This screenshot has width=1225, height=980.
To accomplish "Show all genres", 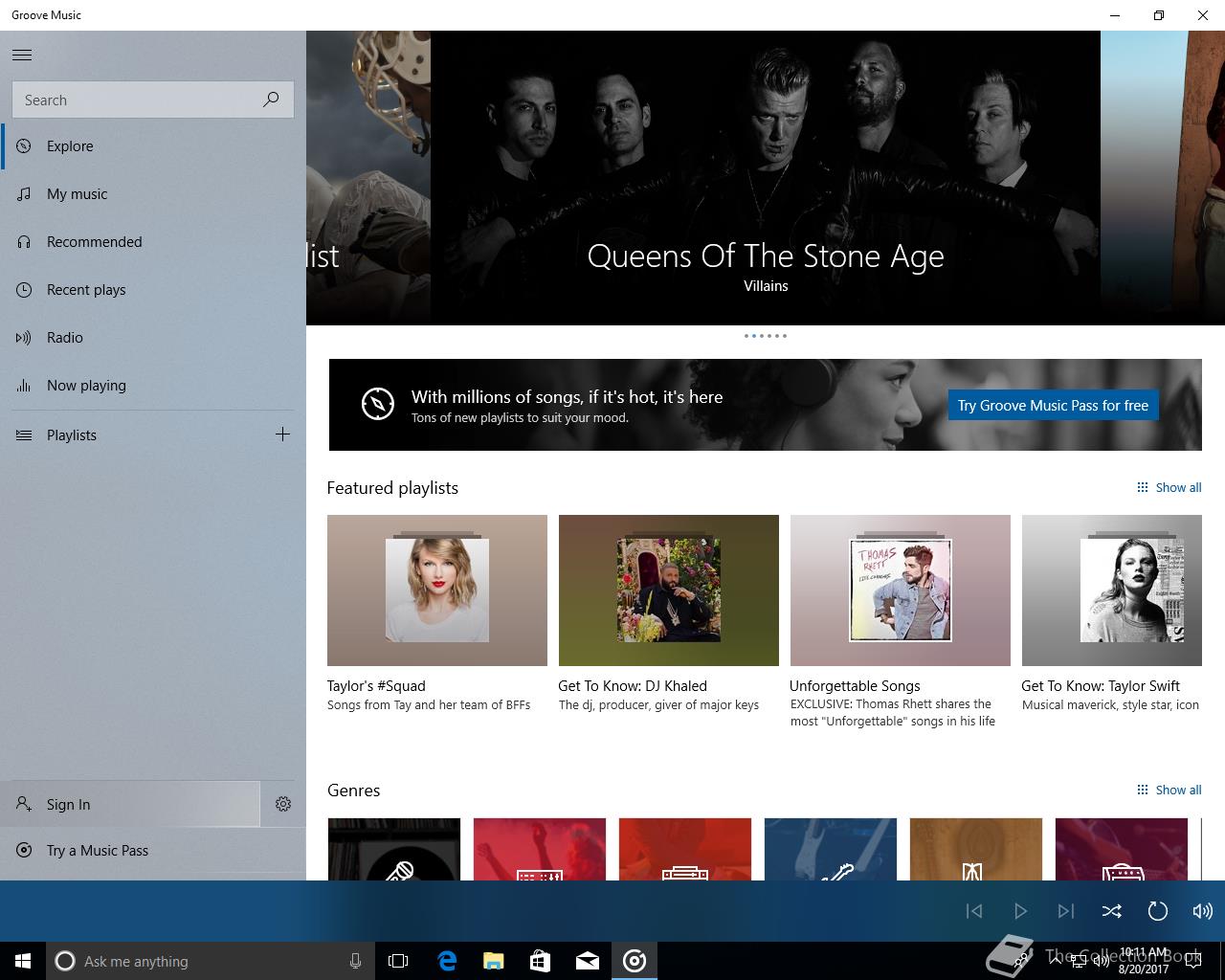I will (x=1169, y=790).
